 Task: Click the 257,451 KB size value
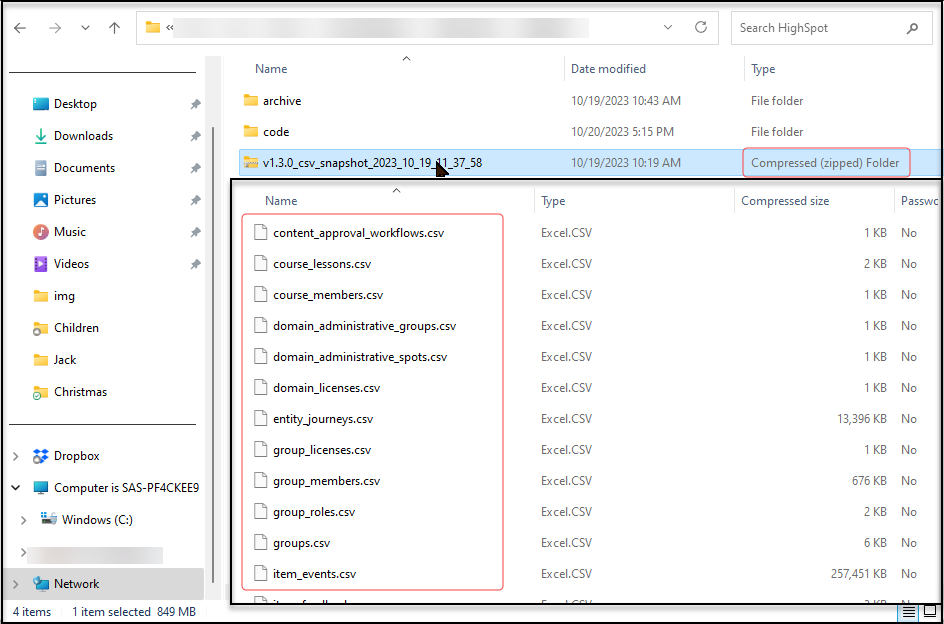[859, 574]
